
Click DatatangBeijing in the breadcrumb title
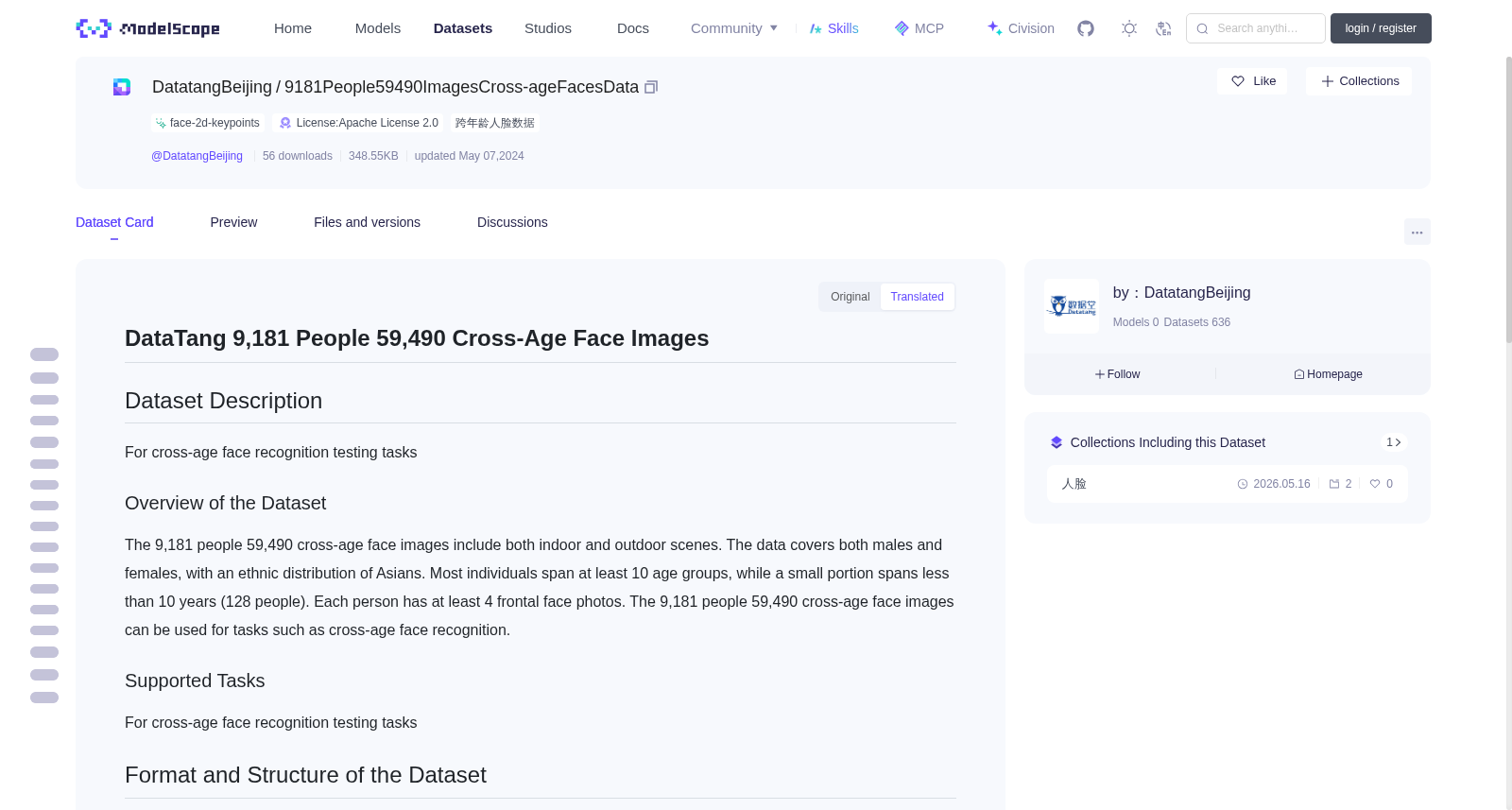212,87
